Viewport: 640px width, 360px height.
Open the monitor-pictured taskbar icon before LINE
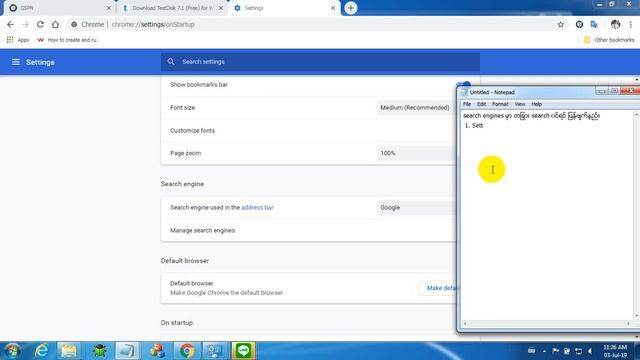tap(215, 351)
